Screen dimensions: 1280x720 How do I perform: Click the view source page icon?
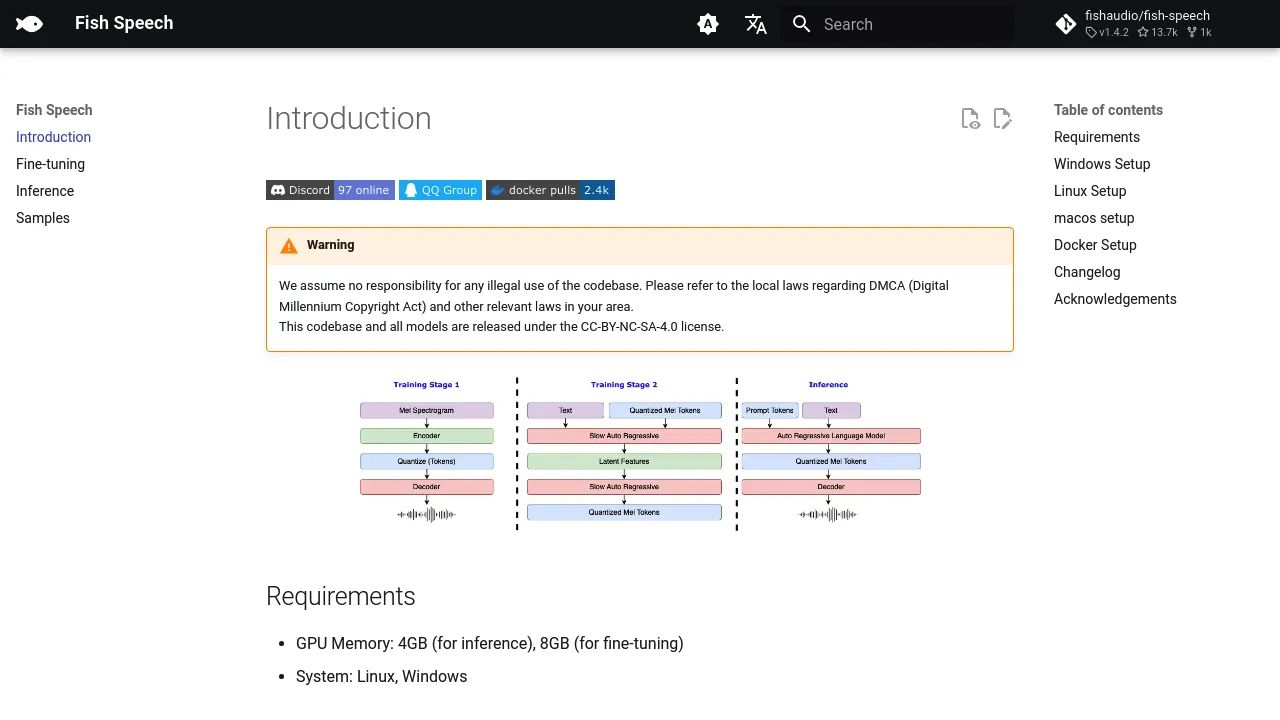pyautogui.click(x=970, y=119)
